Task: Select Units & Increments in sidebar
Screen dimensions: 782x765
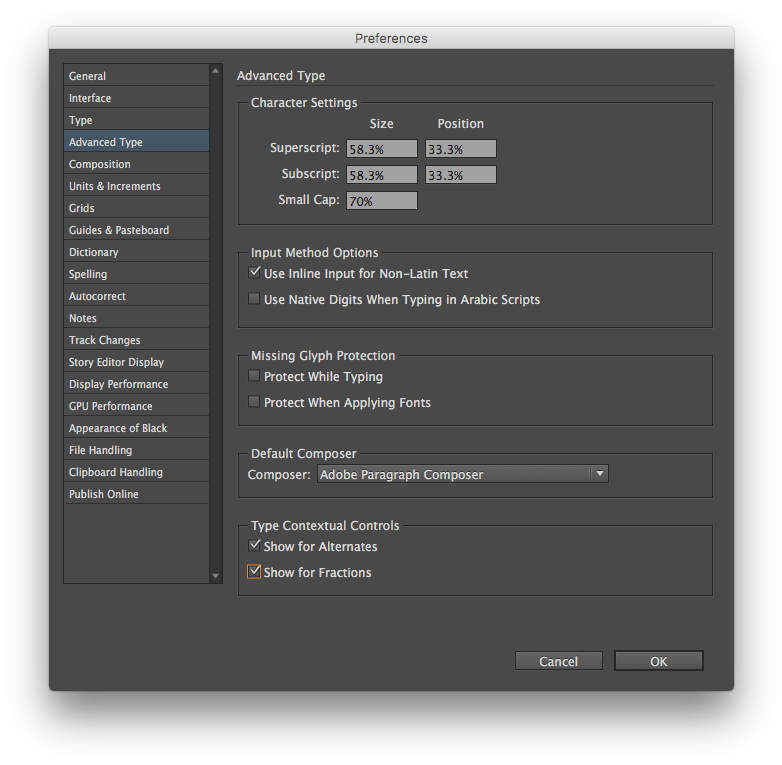Action: (x=136, y=186)
